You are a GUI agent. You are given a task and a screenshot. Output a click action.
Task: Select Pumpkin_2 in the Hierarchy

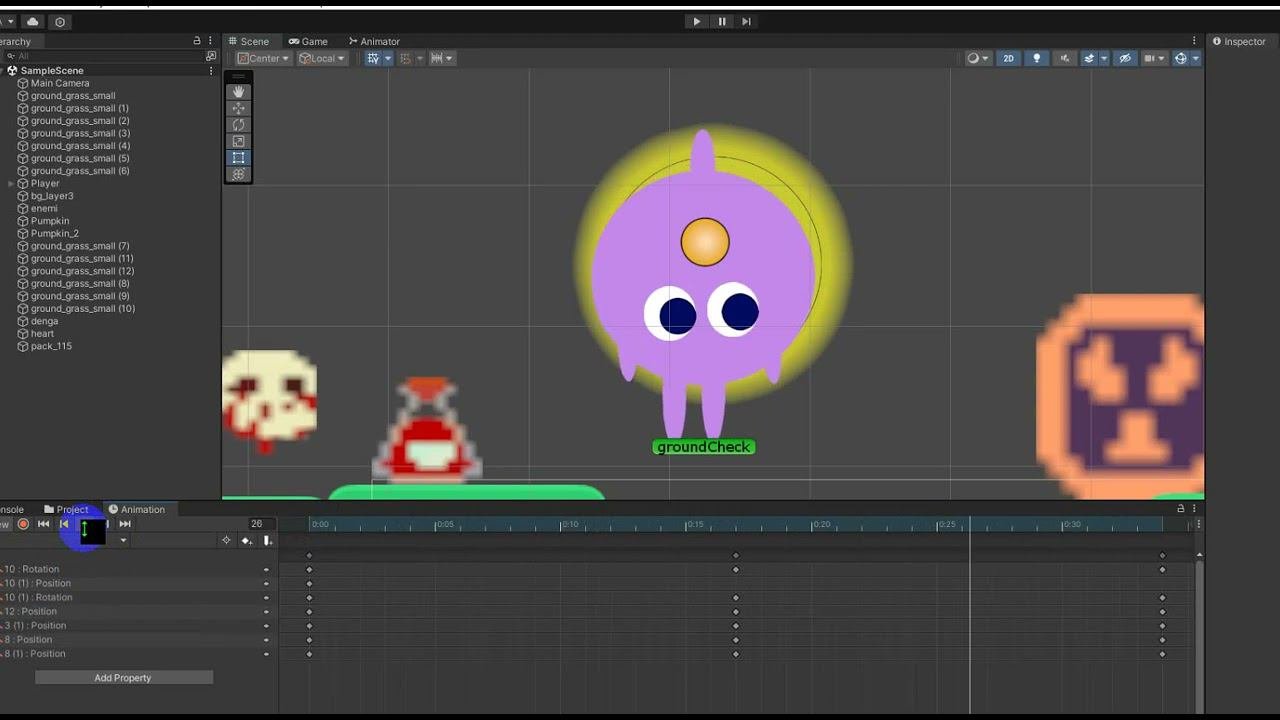54,233
